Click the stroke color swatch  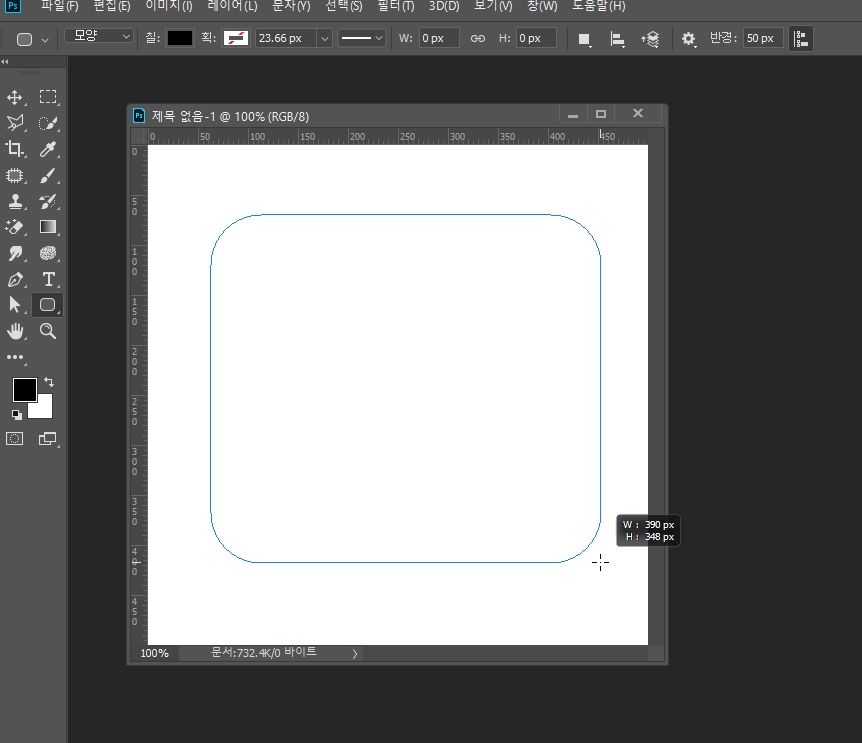tap(235, 38)
